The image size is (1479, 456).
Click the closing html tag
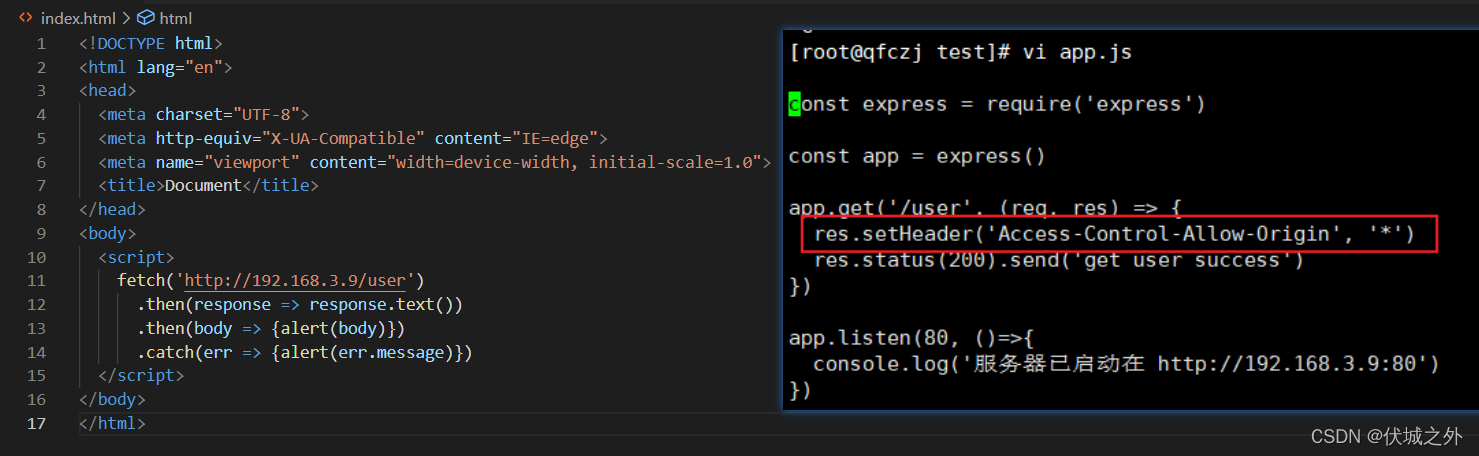[x=112, y=424]
